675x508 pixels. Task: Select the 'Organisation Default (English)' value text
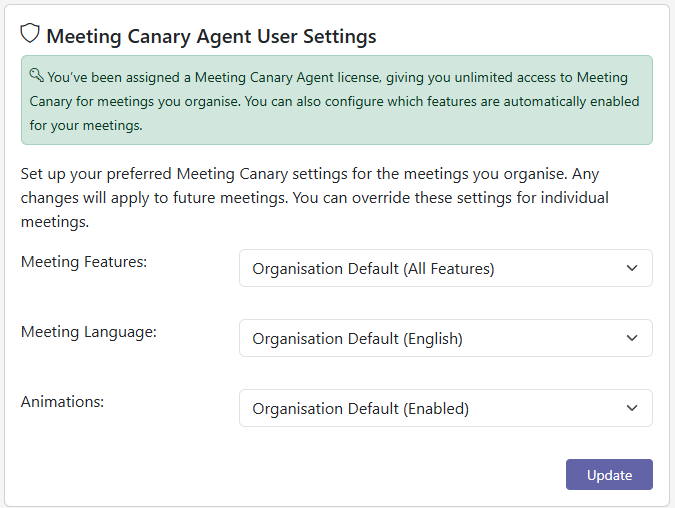(x=357, y=338)
